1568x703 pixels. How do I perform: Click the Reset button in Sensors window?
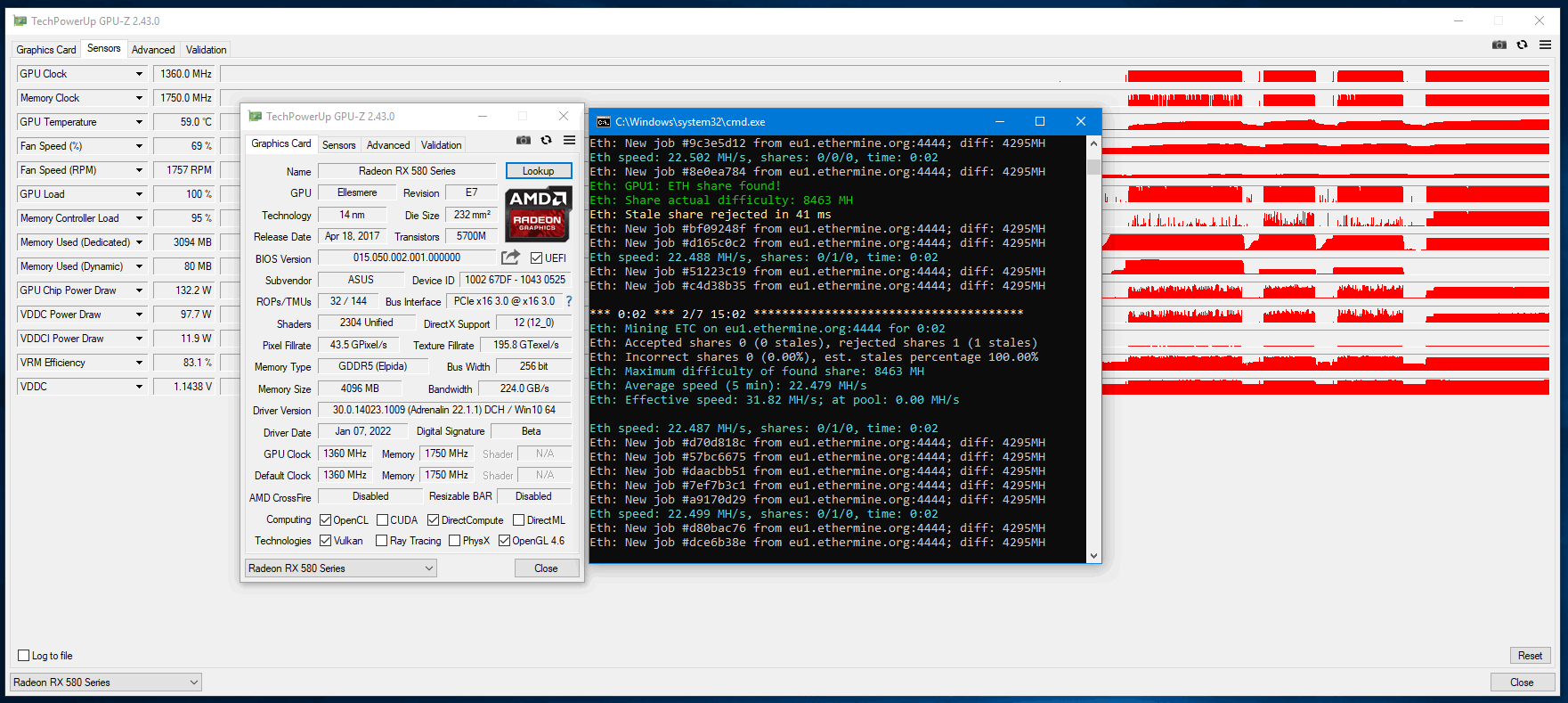[1531, 656]
